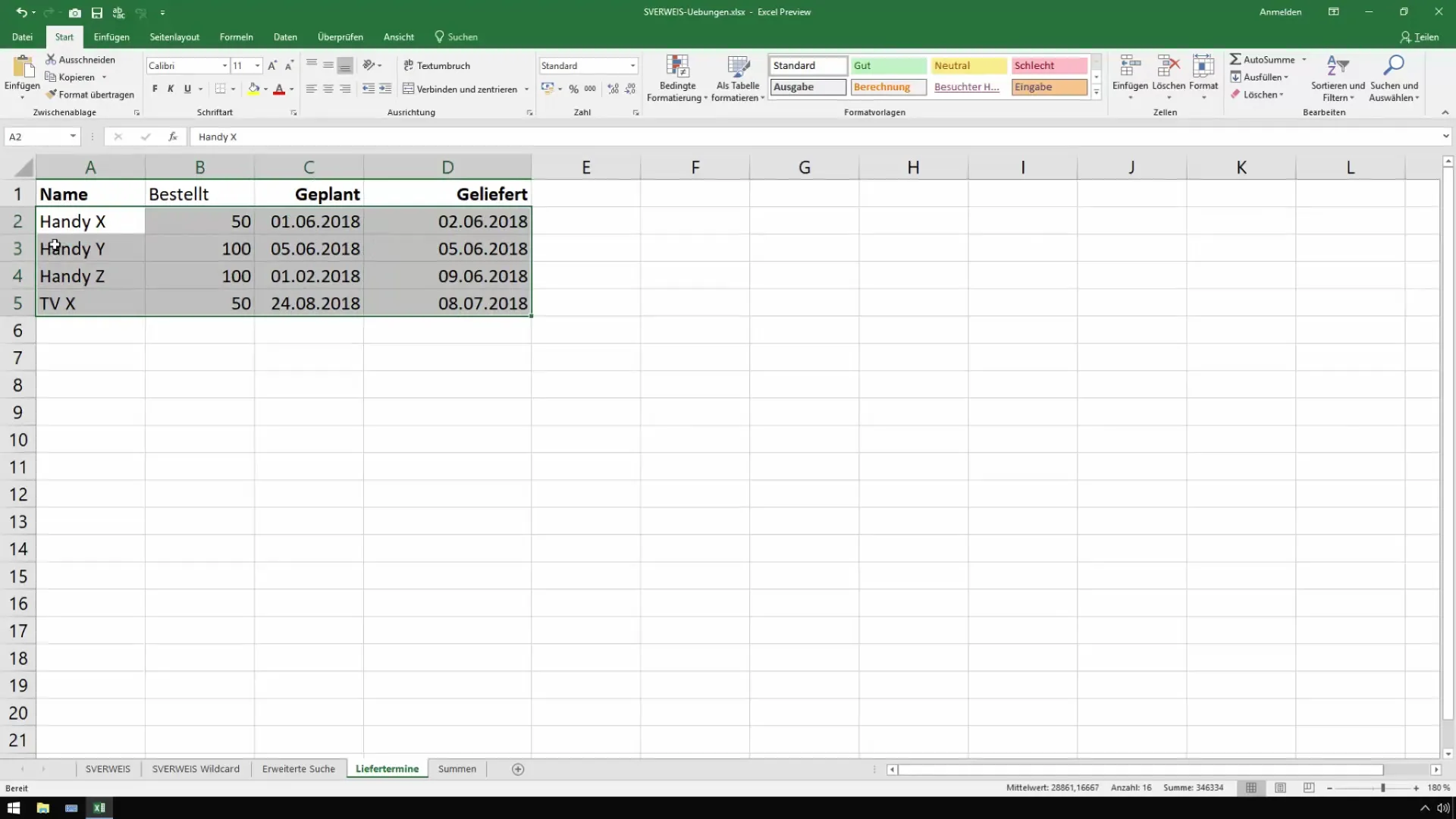Open the SVERWEIS Wildcard sheet tab
1456x819 pixels.
(x=196, y=769)
